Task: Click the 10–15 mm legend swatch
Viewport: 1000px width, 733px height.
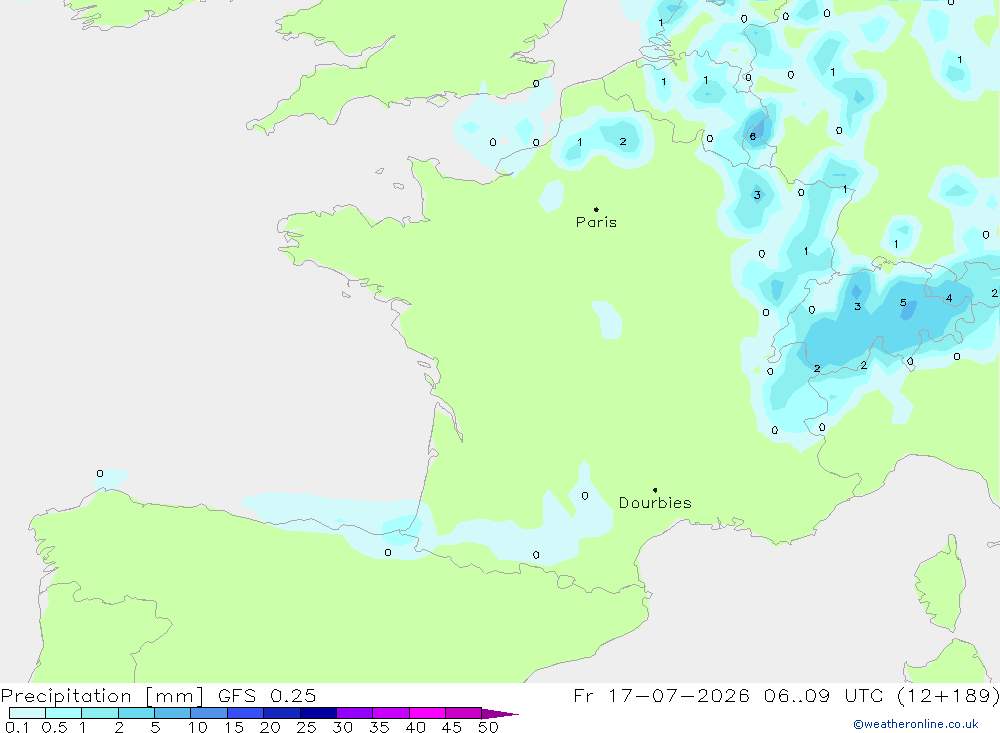Action: pyautogui.click(x=209, y=713)
